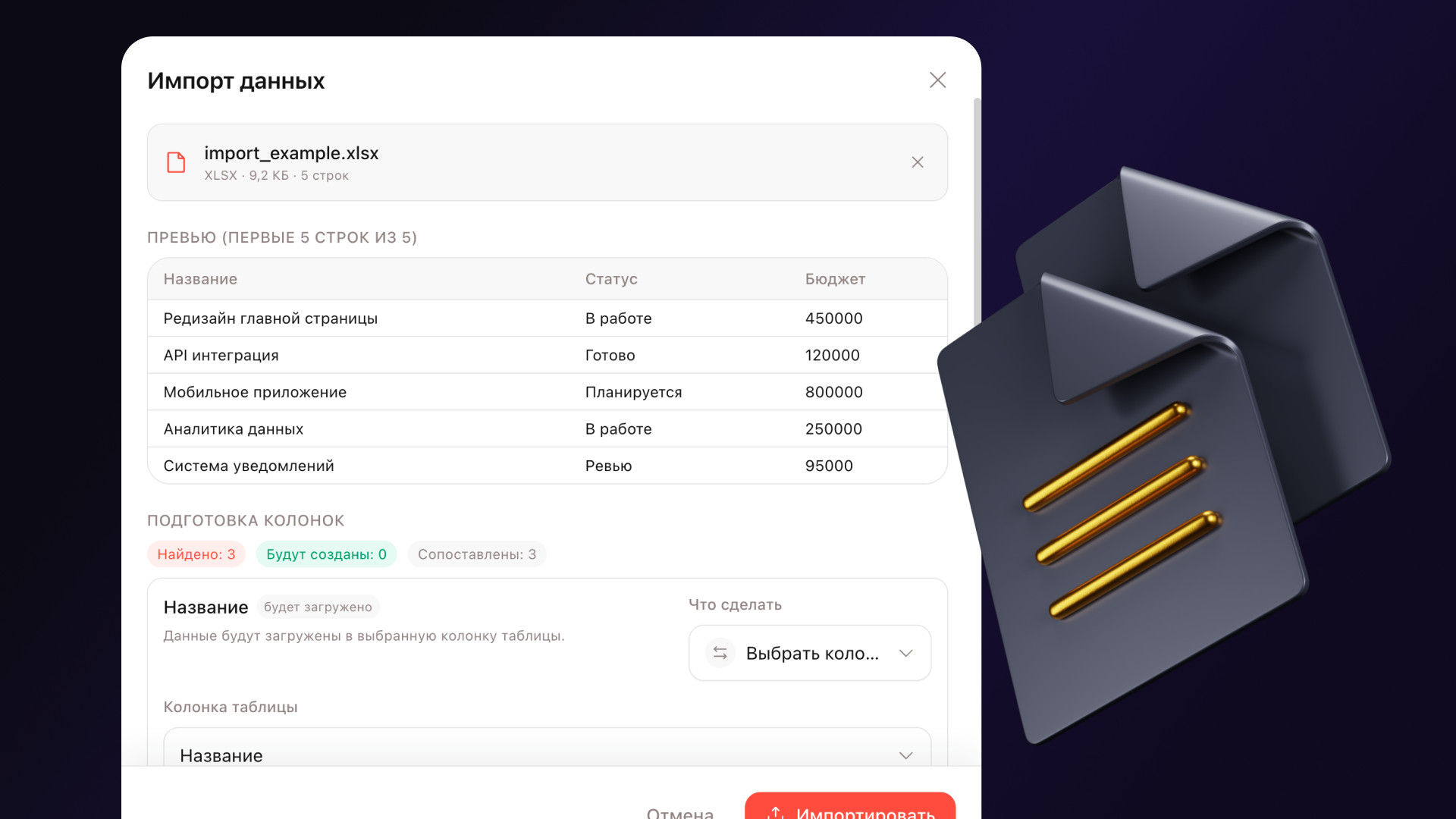Image resolution: width=1456 pixels, height=819 pixels.
Task: Select the Найдено: 3 filter chip
Action: (196, 554)
